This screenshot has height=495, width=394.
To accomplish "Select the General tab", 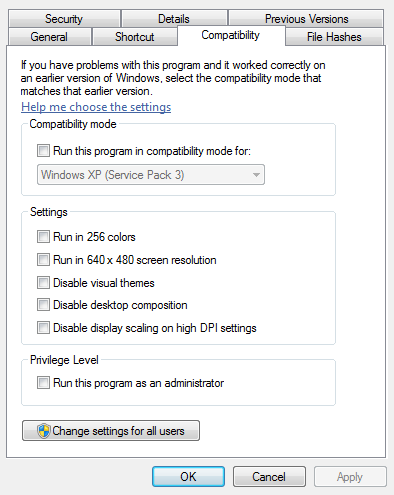I will click(50, 37).
